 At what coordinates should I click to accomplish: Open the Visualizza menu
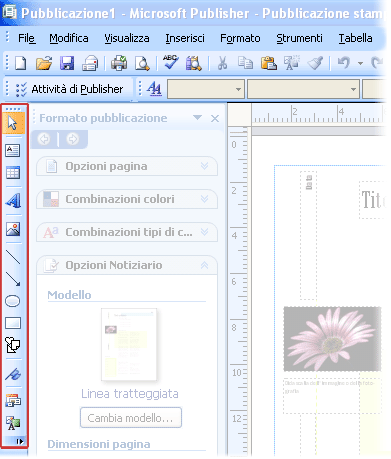(x=127, y=38)
